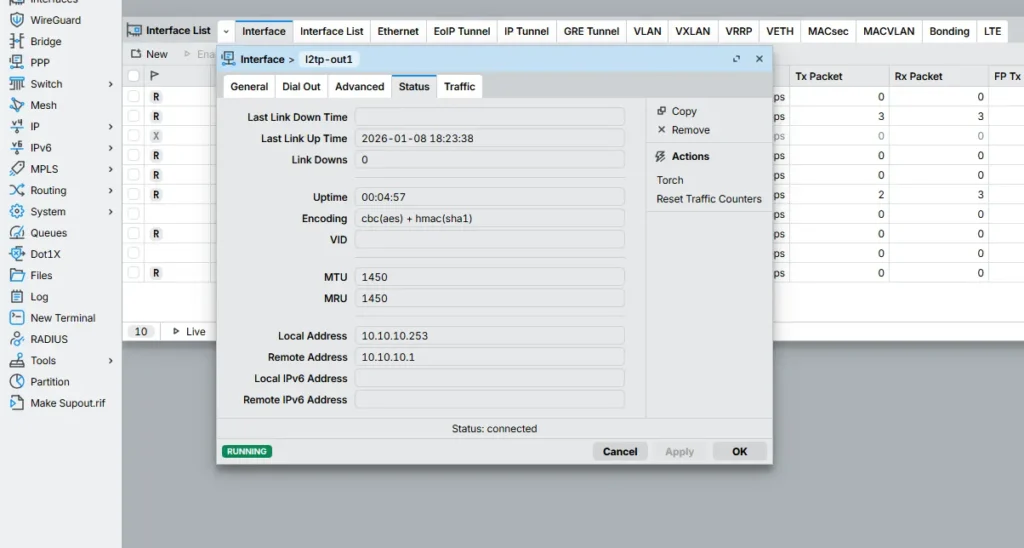Image resolution: width=1024 pixels, height=548 pixels.
Task: Check the last table row checkbox
Action: click(x=134, y=273)
